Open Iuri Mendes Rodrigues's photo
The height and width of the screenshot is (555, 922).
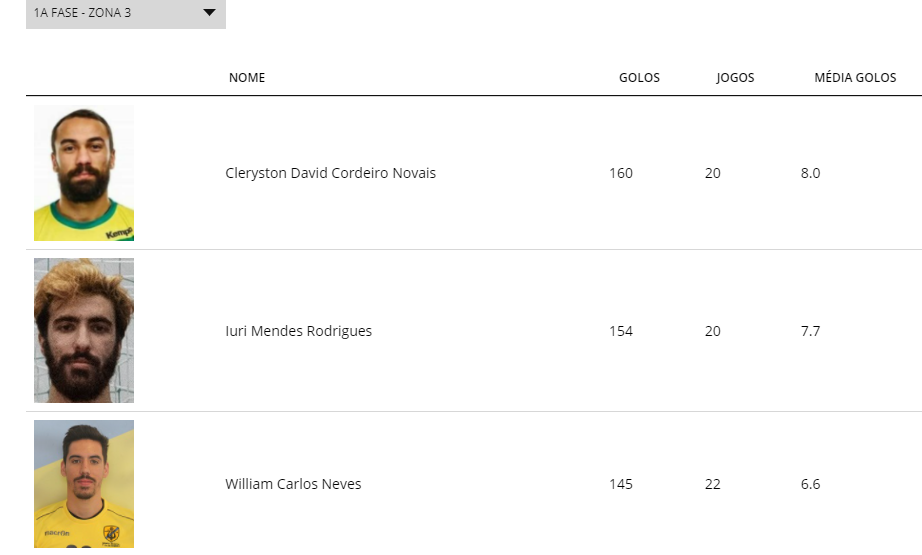[84, 330]
